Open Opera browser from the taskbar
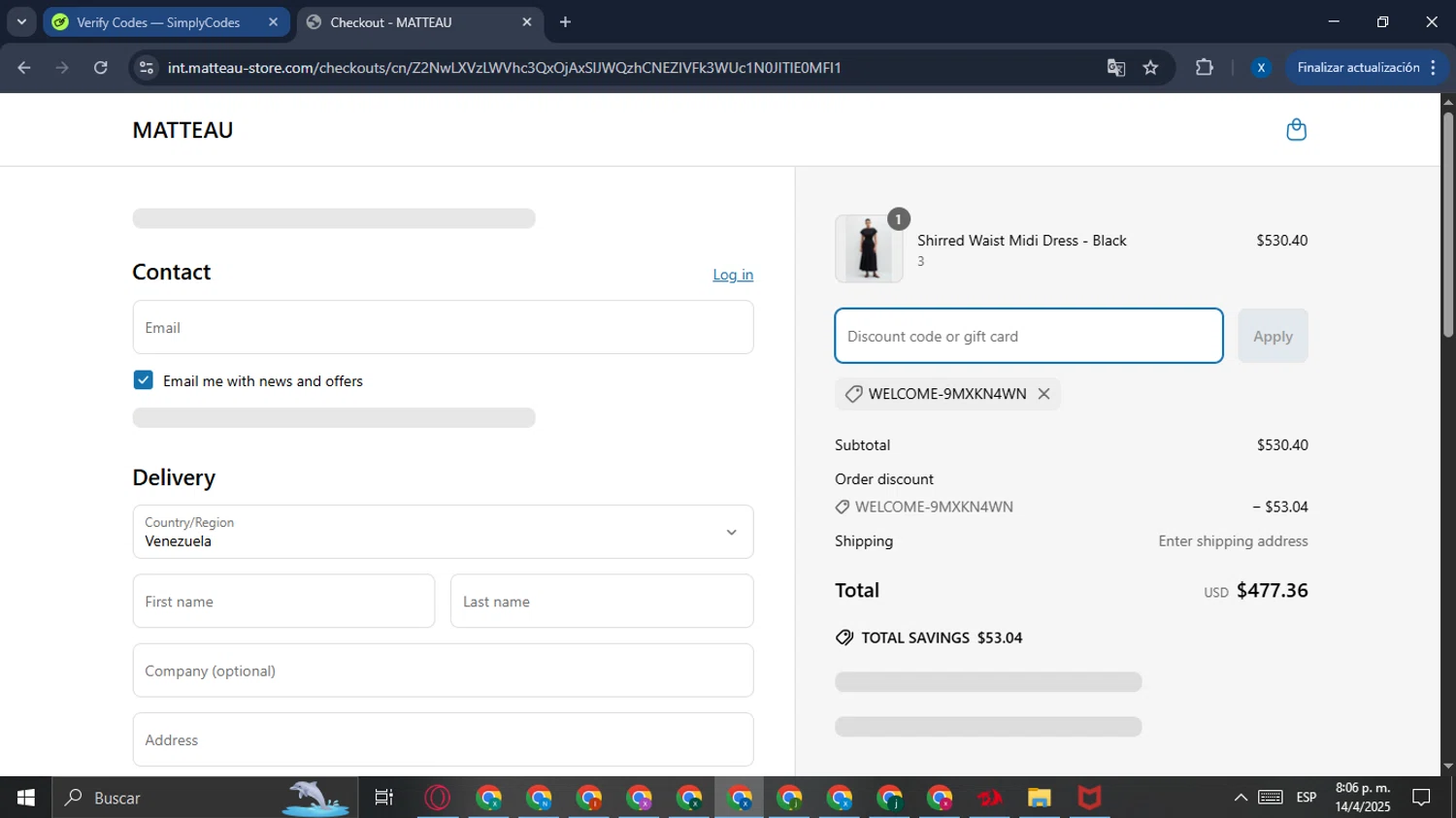The height and width of the screenshot is (818, 1456). point(438,798)
